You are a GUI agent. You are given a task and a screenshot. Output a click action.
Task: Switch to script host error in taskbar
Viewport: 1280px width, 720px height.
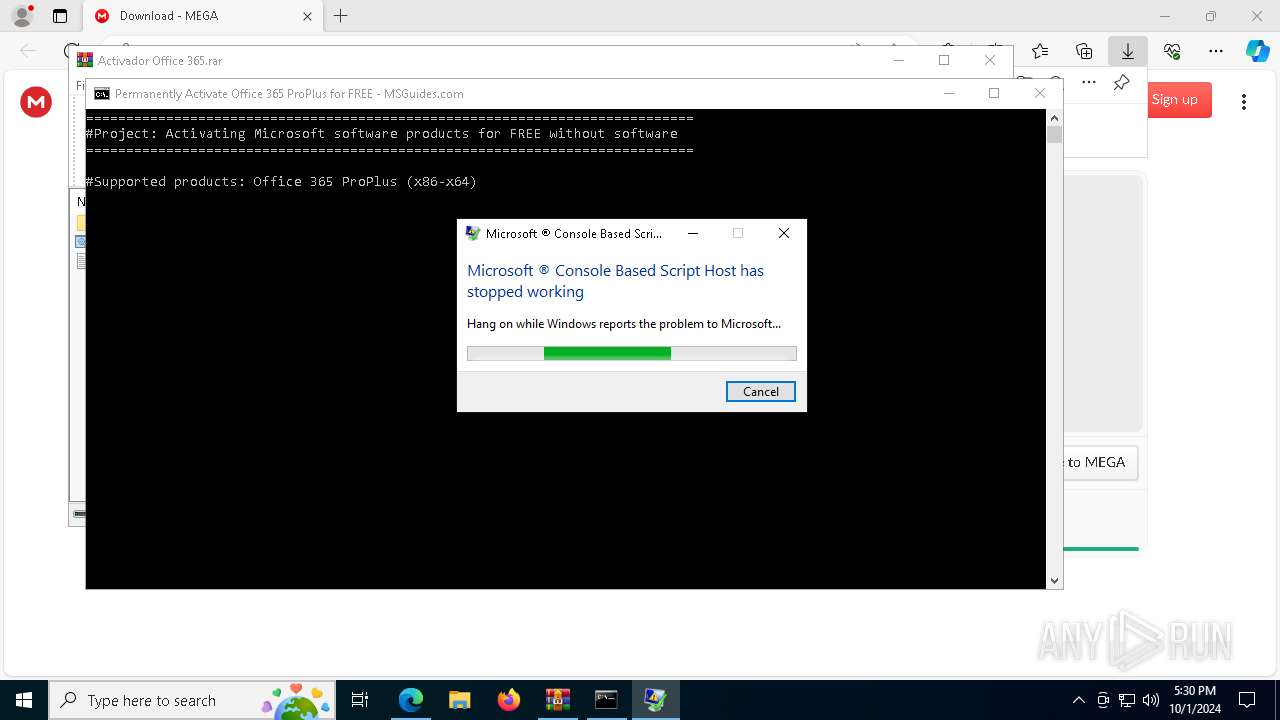click(x=655, y=700)
